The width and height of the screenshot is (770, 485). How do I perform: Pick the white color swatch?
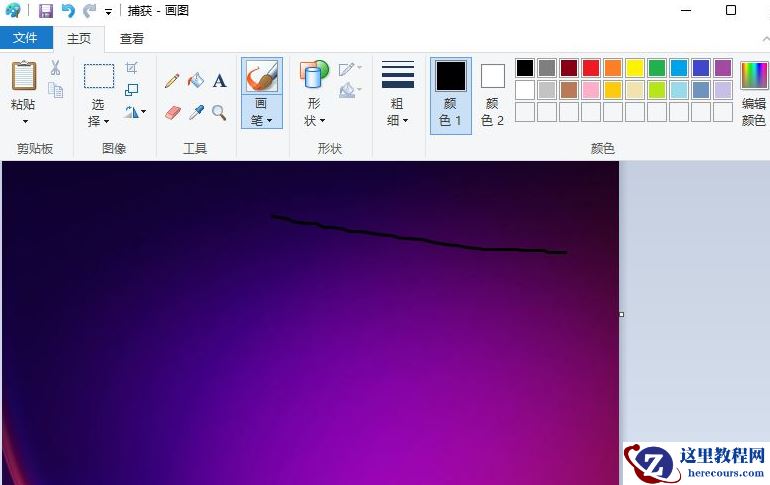[x=524, y=90]
